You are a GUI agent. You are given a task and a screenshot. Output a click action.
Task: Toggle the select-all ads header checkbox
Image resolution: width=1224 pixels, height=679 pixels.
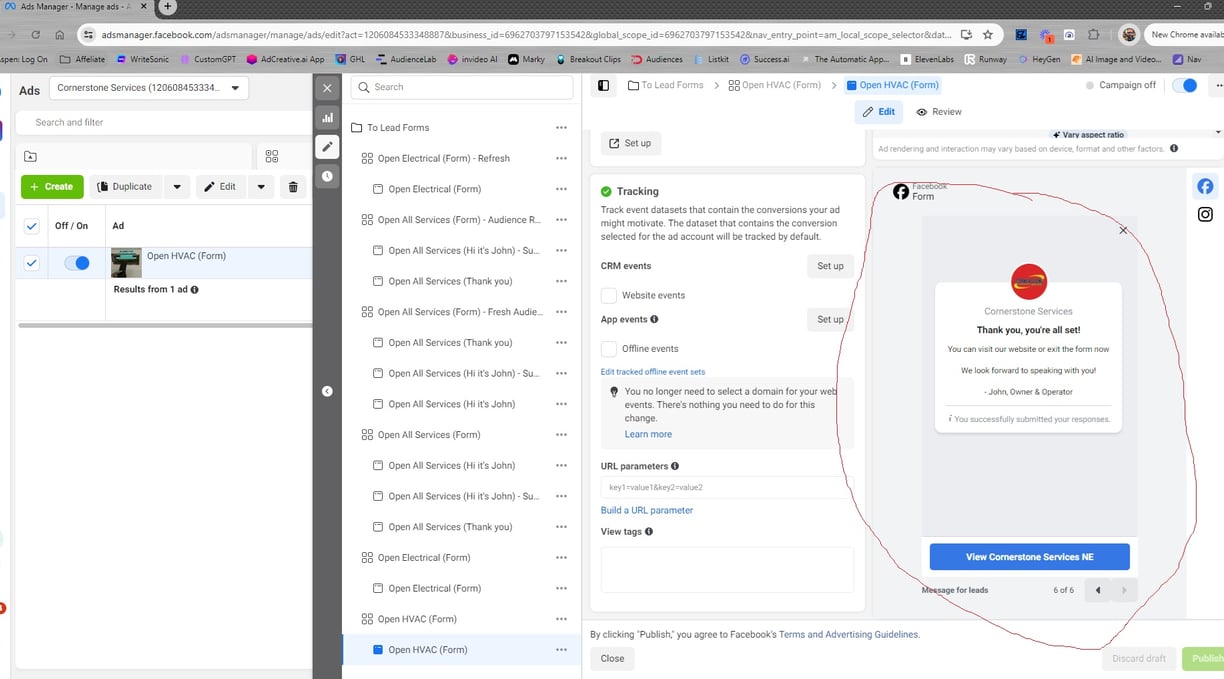(x=31, y=226)
